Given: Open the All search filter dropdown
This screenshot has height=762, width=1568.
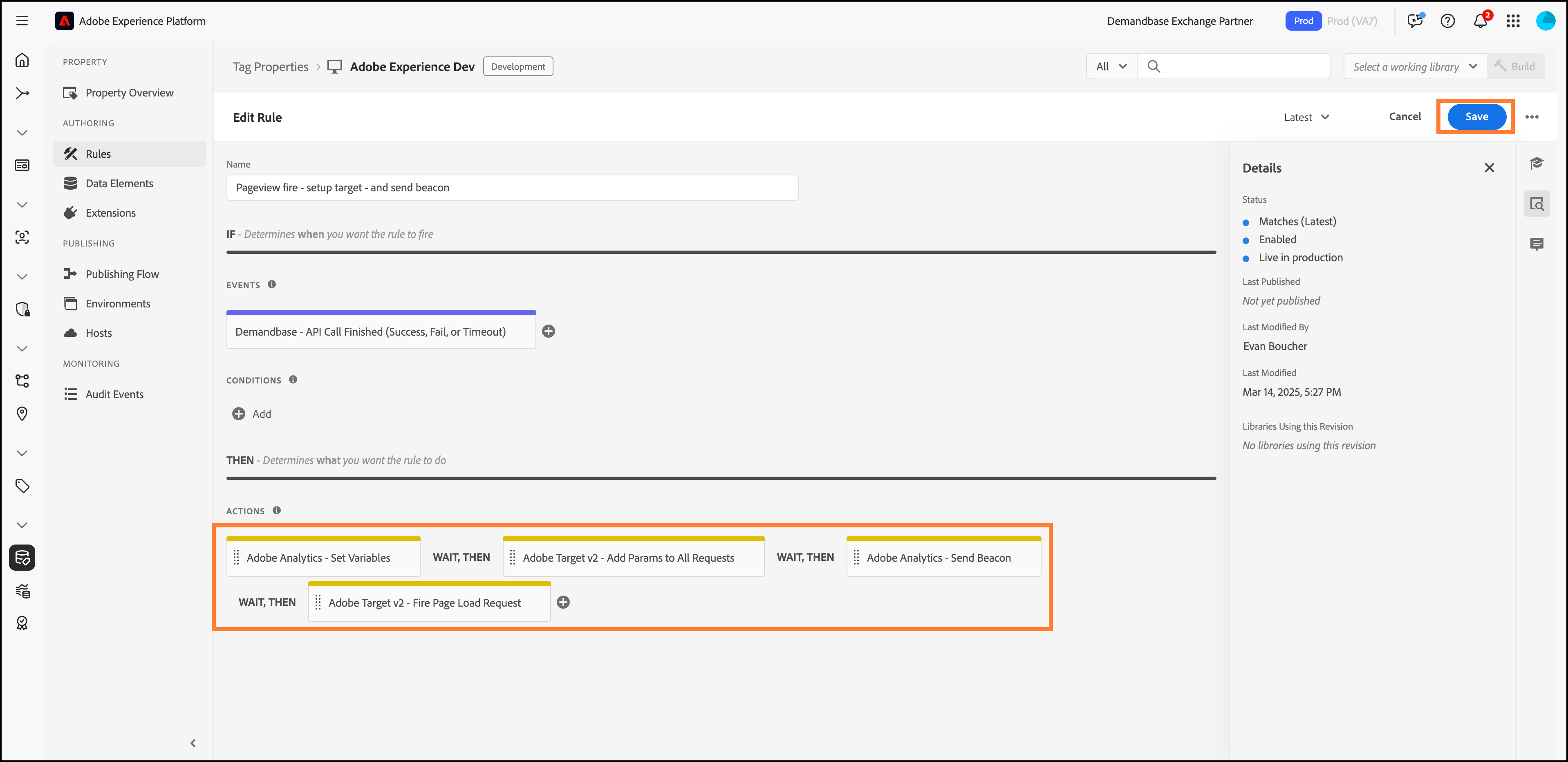Looking at the screenshot, I should [x=1111, y=67].
